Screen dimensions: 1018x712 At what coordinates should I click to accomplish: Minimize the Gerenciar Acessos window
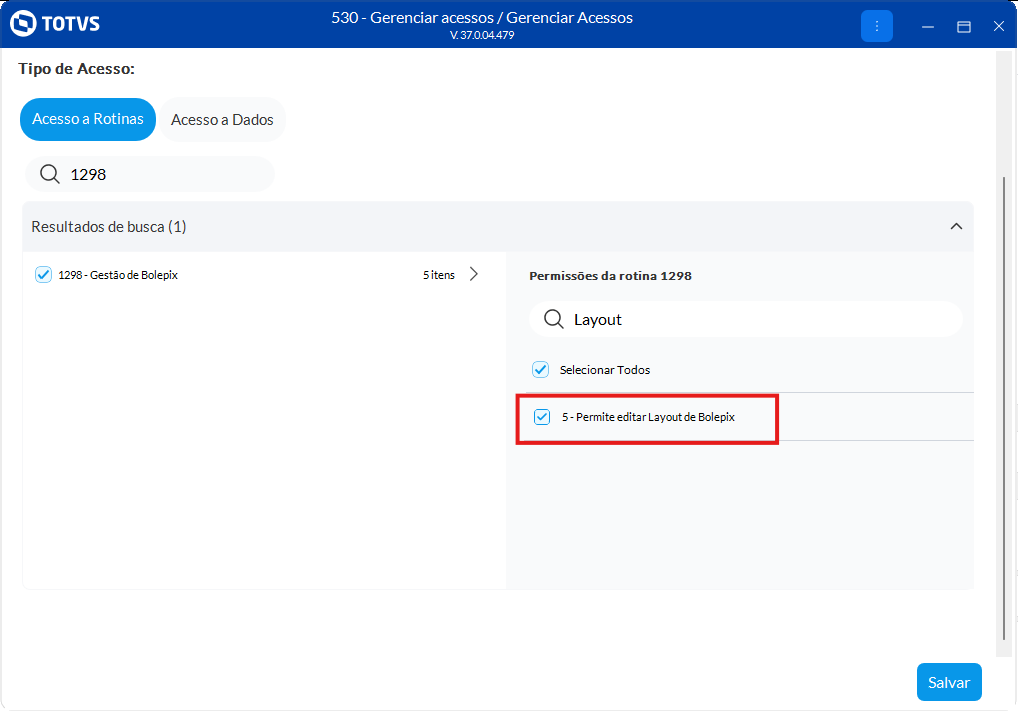pyautogui.click(x=929, y=26)
